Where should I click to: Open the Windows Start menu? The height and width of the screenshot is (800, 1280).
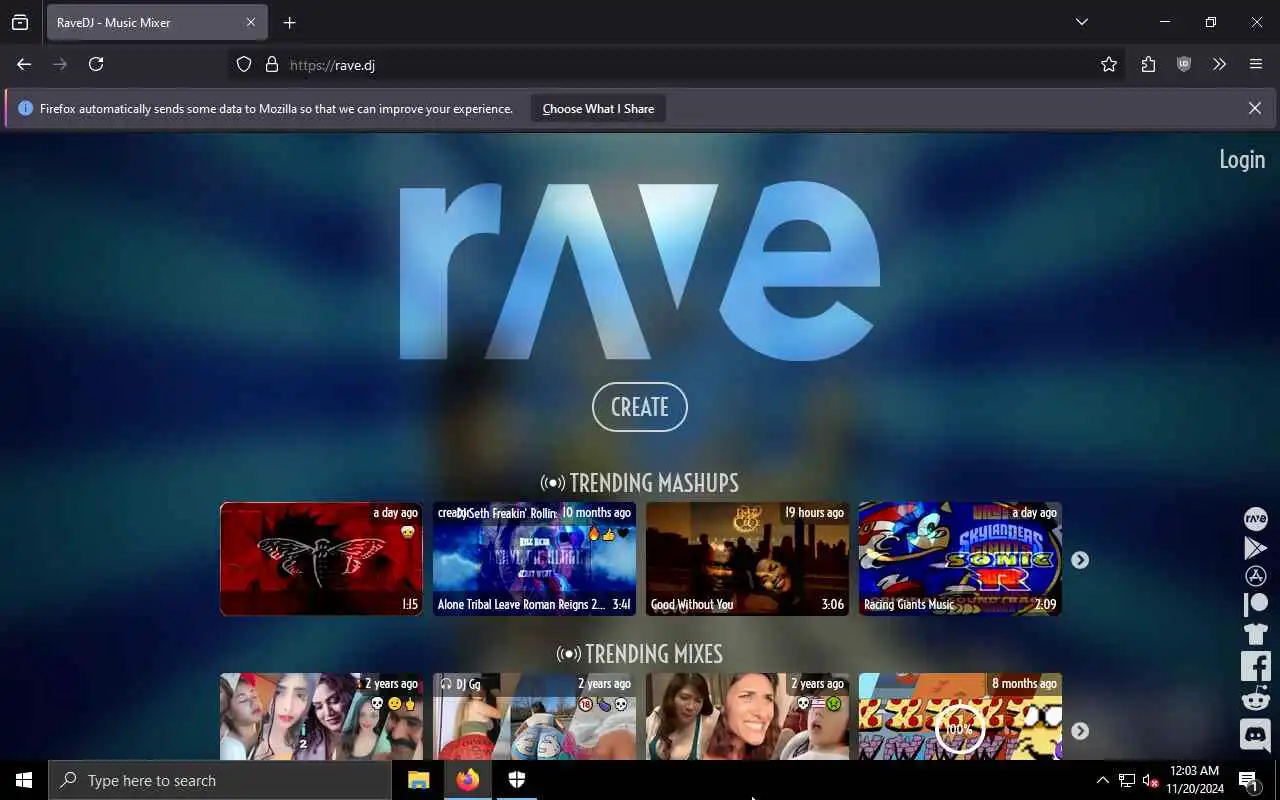point(24,780)
